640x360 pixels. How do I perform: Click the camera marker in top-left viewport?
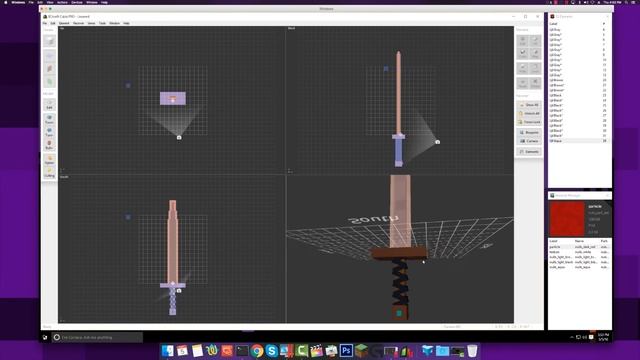[x=179, y=138]
